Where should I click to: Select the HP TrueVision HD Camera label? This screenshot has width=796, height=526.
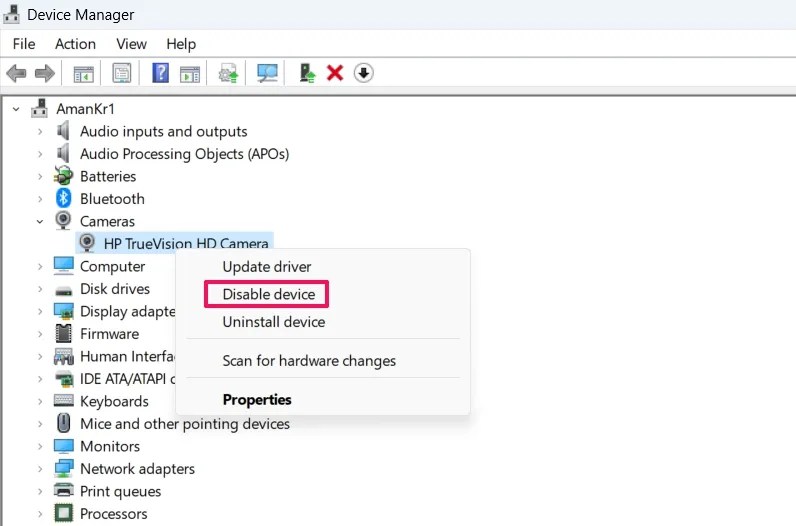click(x=186, y=243)
